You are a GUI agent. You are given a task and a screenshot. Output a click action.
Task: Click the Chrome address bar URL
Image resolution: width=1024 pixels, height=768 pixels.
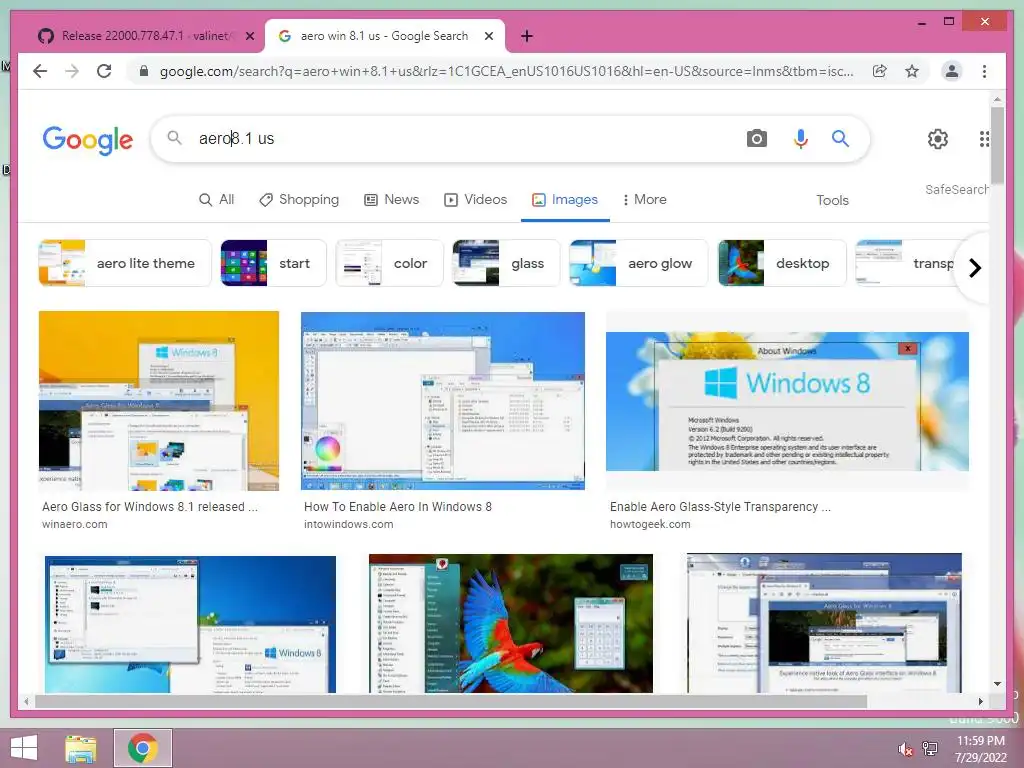(506, 71)
